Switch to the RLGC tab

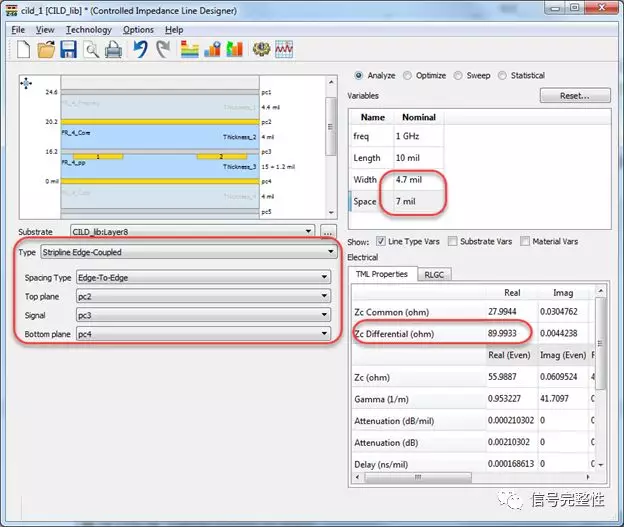[x=434, y=274]
